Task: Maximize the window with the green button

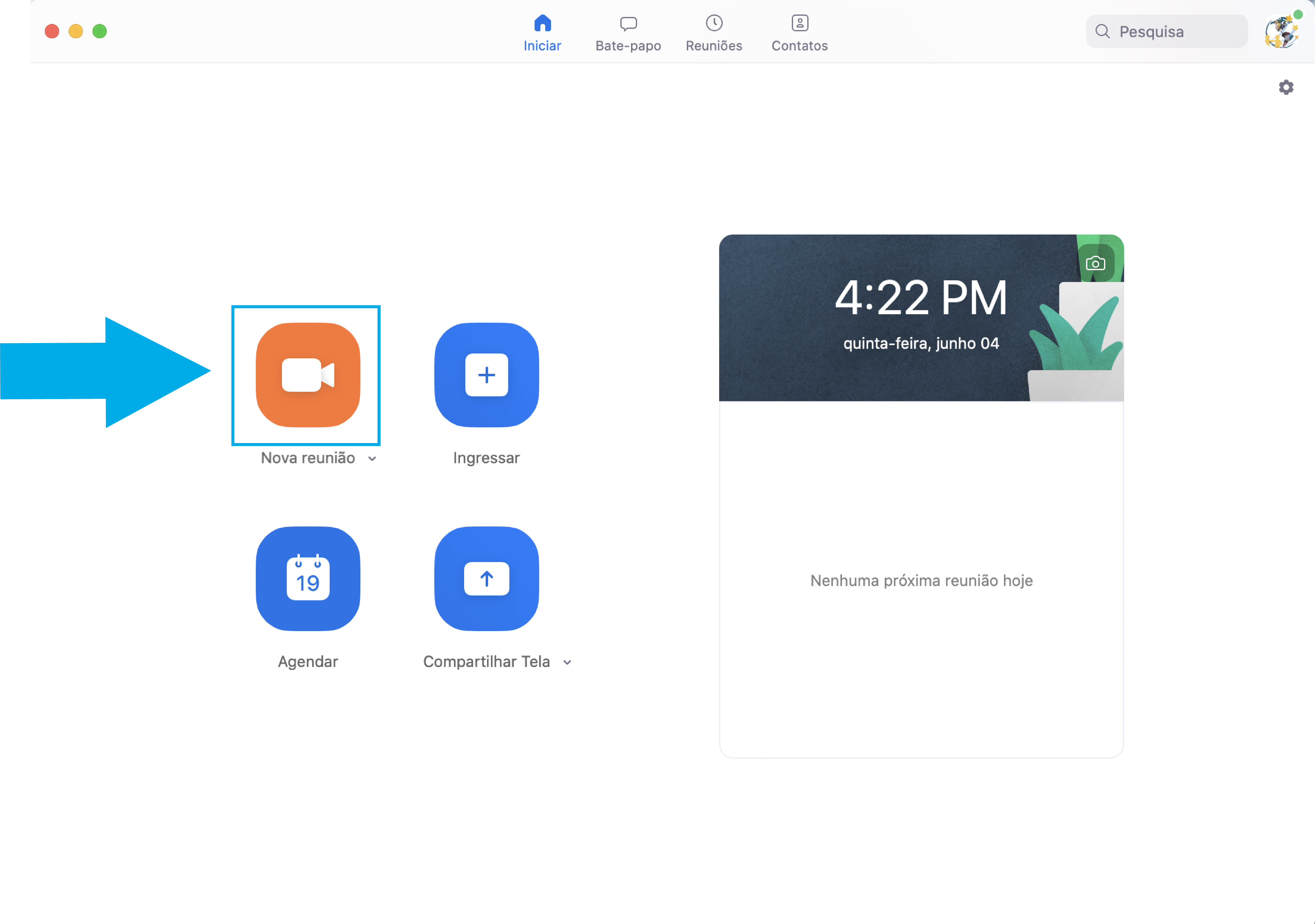Action: [100, 31]
